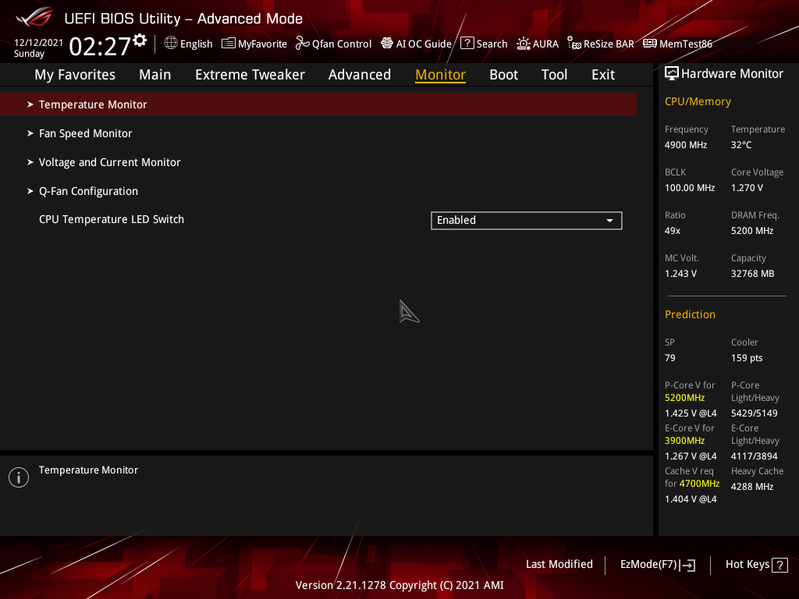Click the Search question-mark icon
799x599 pixels.
(x=467, y=43)
